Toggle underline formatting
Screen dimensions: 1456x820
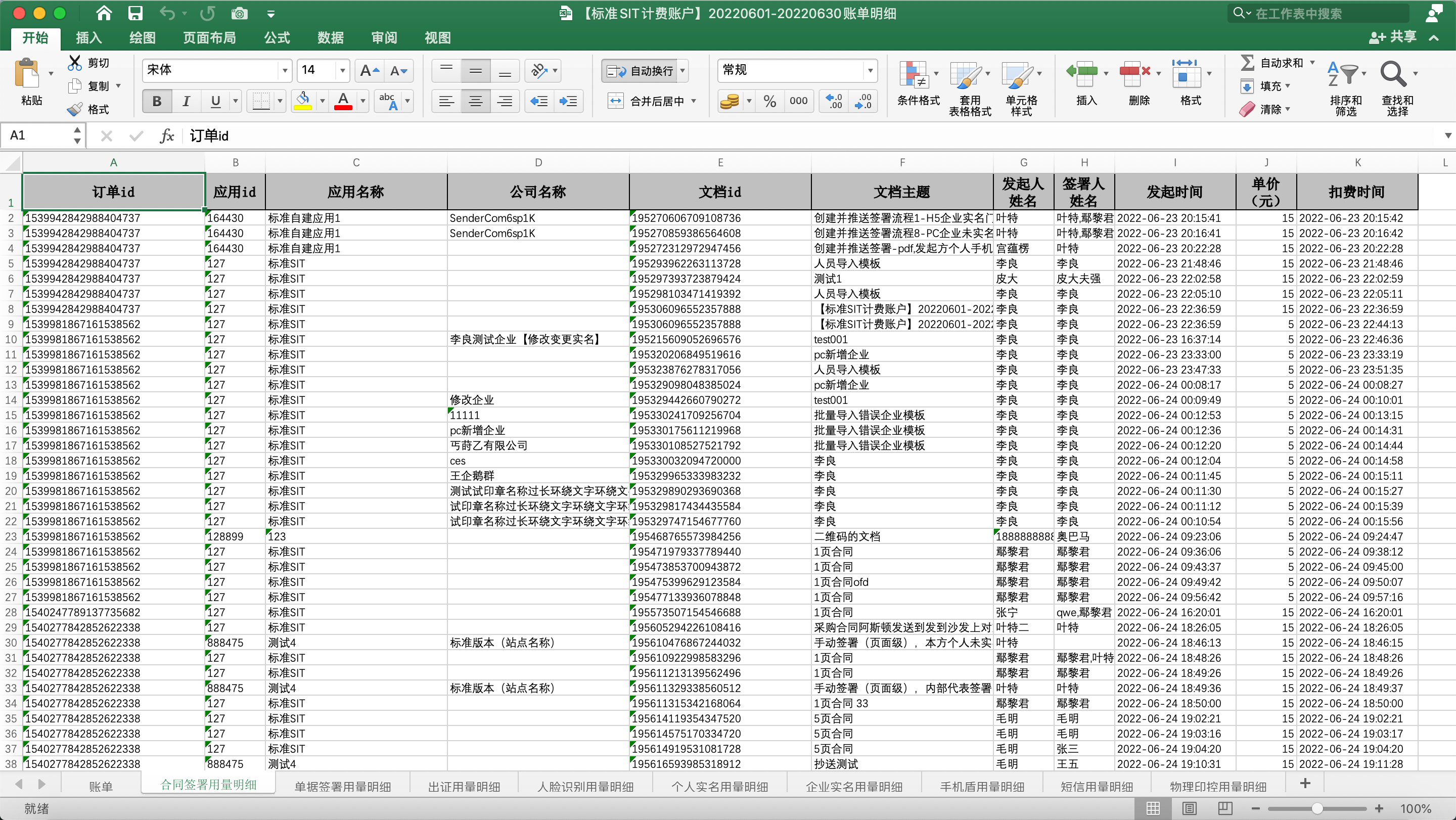215,101
